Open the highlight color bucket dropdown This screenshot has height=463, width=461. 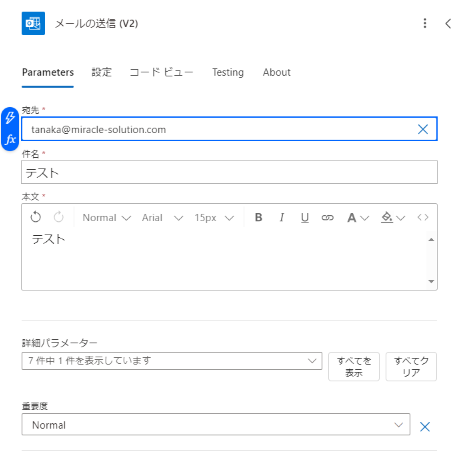(x=393, y=217)
